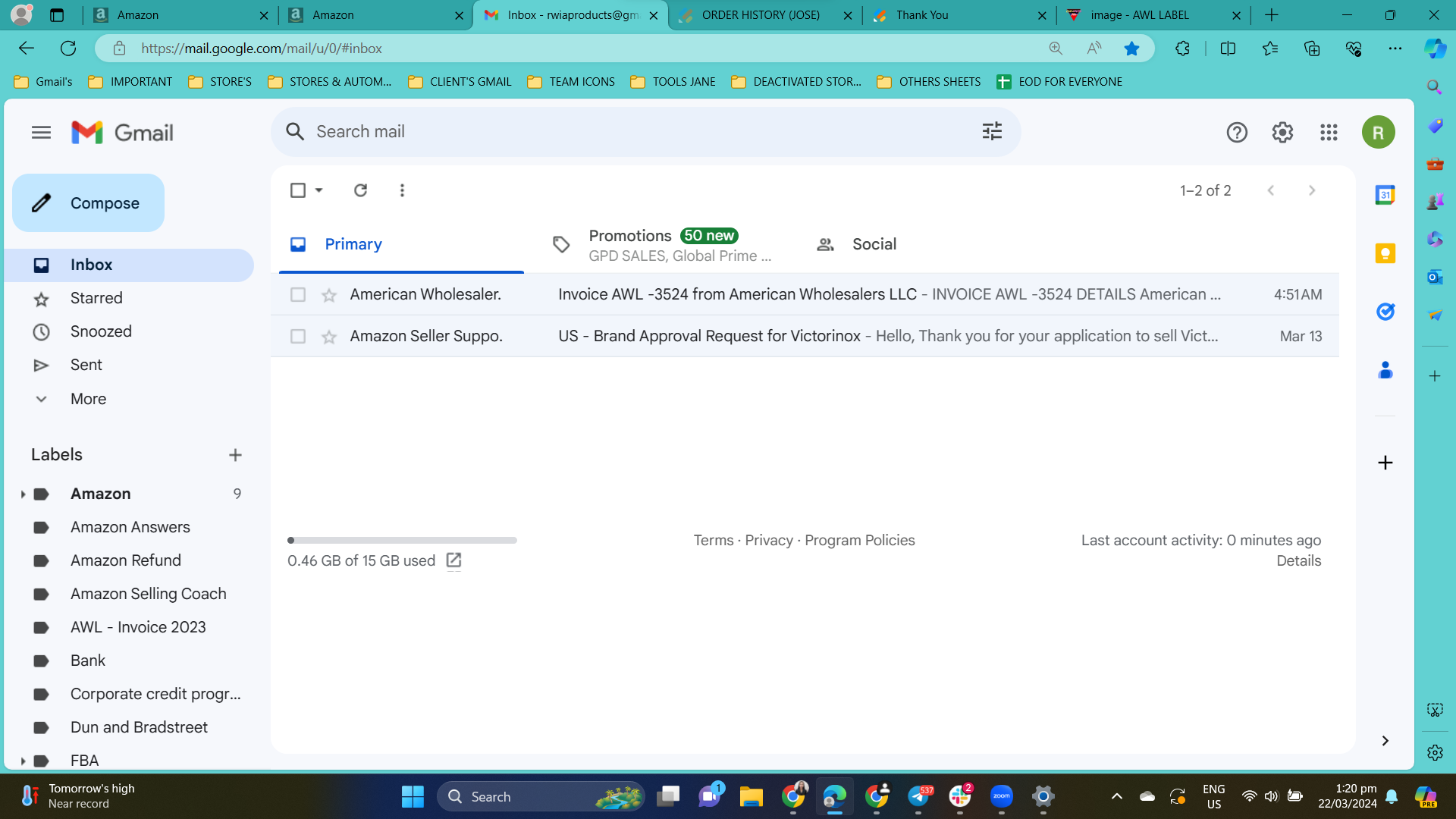Open EOD FOR EVERYONE bookmark
Image resolution: width=1456 pixels, height=819 pixels.
click(1059, 82)
